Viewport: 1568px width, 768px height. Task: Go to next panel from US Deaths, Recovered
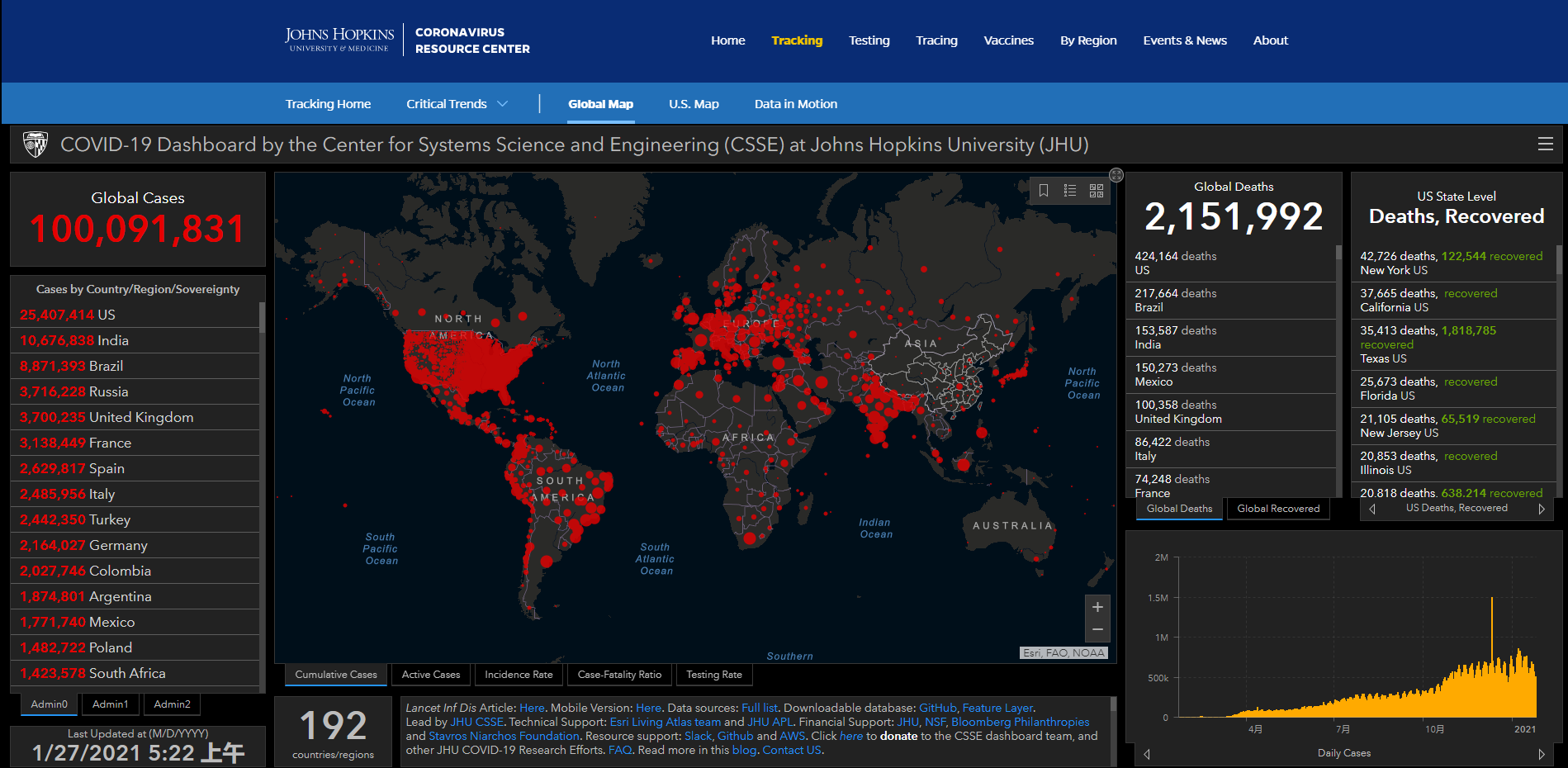pos(1541,509)
